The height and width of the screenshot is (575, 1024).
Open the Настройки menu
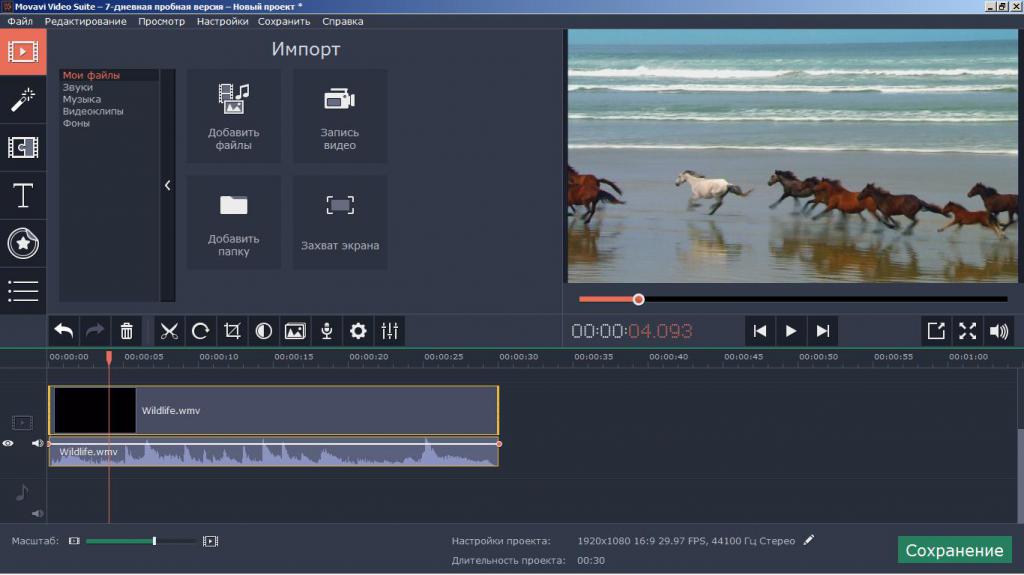click(222, 21)
